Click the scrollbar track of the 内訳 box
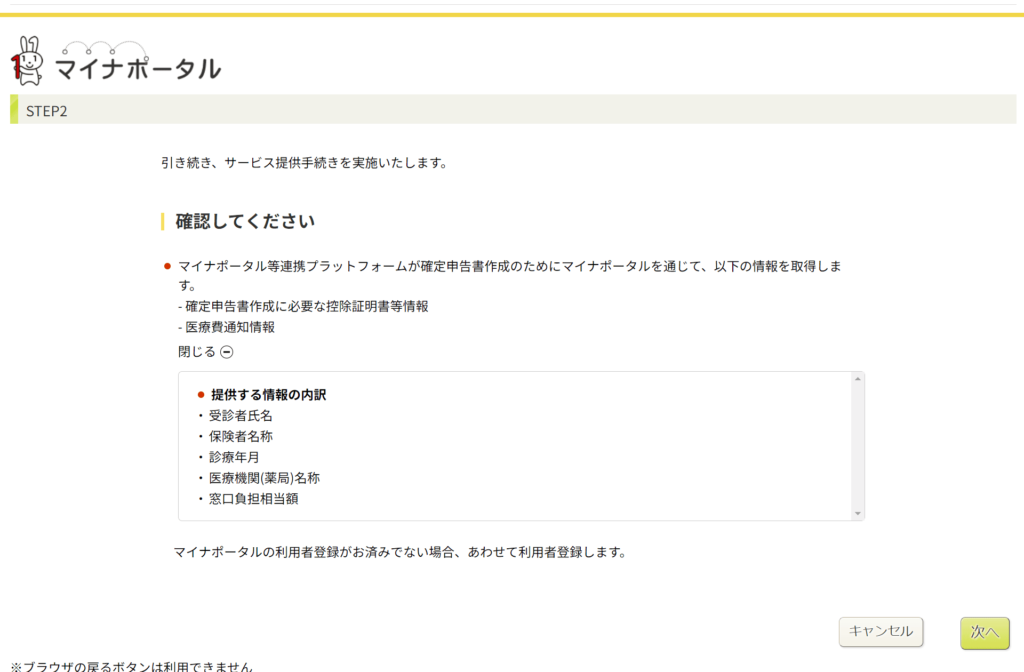The image size is (1024, 672). 857,445
